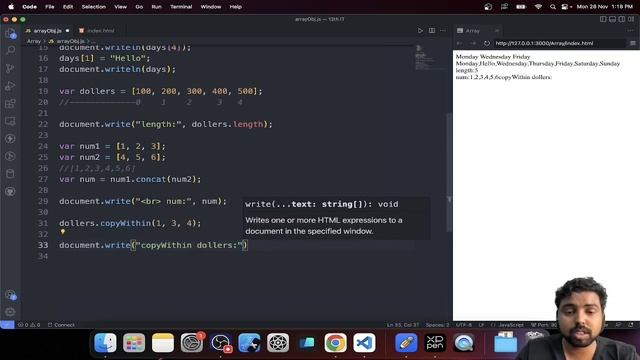
Task: Open the preview browser hamburger menu
Action: pos(633,43)
